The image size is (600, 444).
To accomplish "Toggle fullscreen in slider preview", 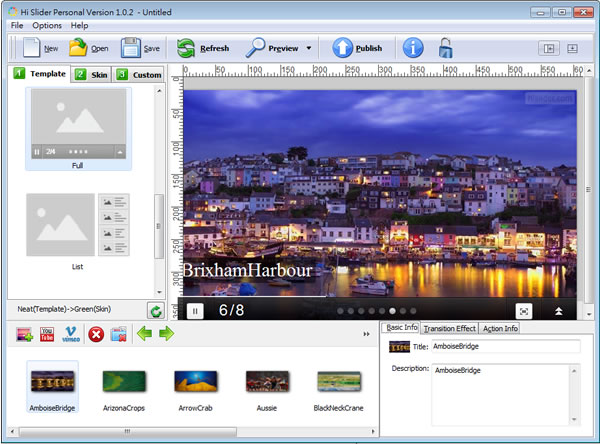I will pos(523,311).
